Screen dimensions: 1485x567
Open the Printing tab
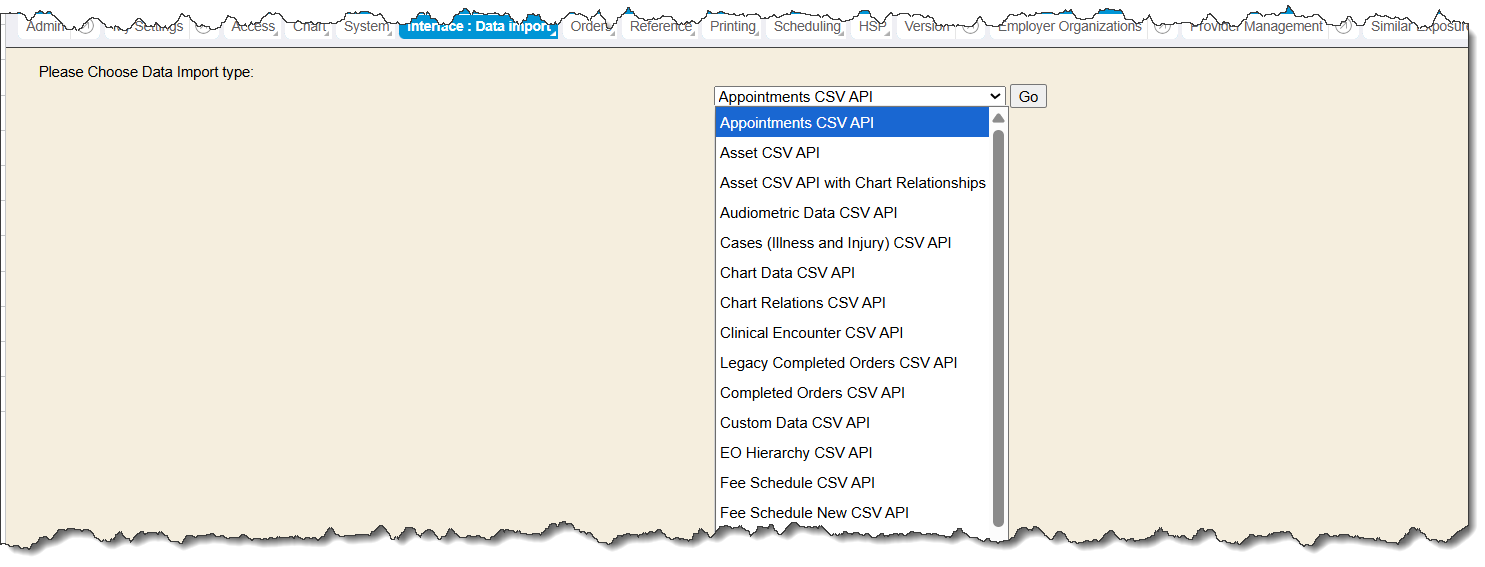pyautogui.click(x=733, y=27)
